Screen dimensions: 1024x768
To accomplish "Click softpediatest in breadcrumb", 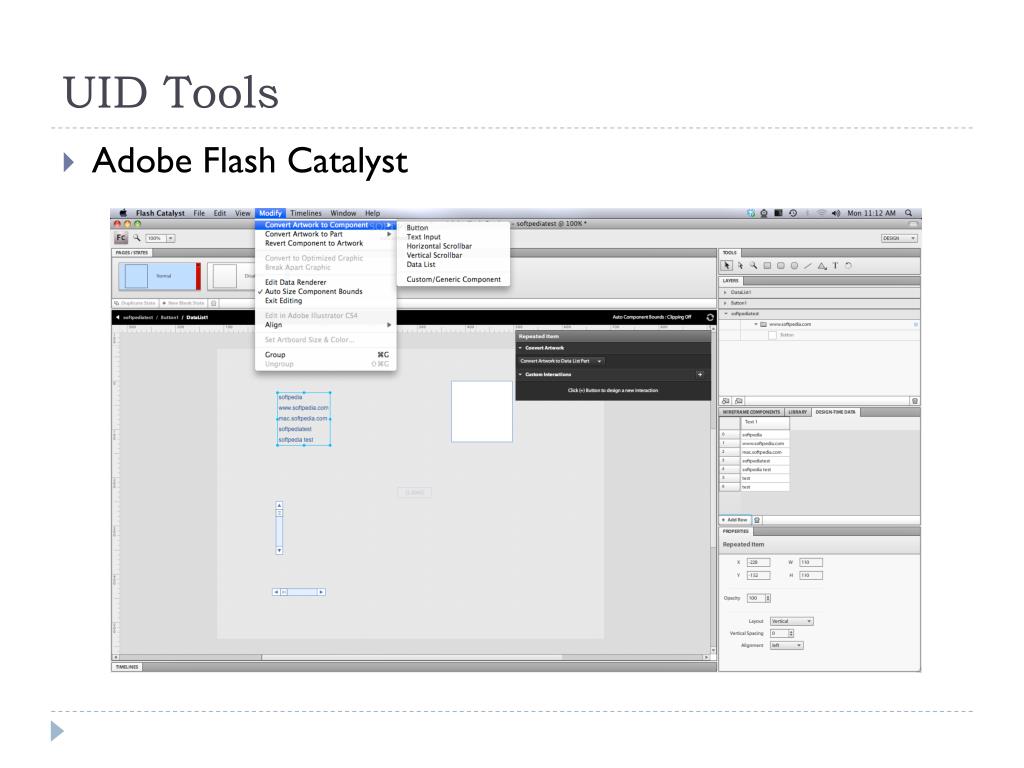I will point(138,317).
